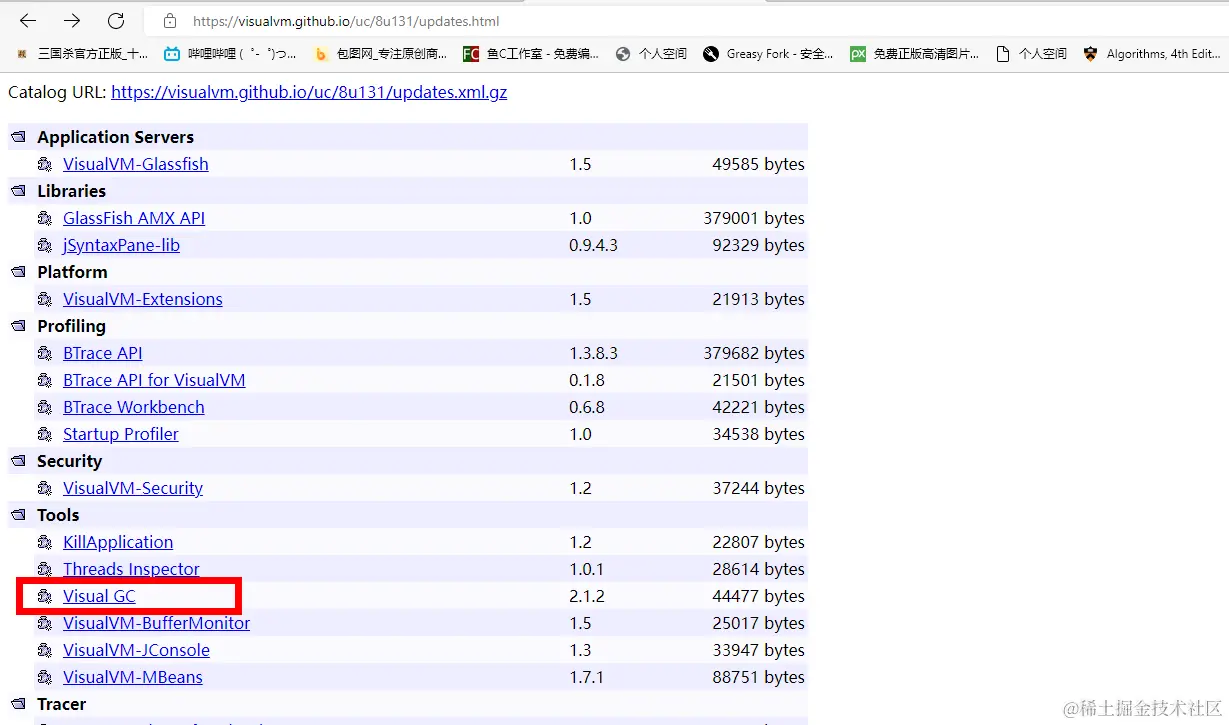Click the Application Servers category icon
1229x725 pixels.
tap(19, 137)
